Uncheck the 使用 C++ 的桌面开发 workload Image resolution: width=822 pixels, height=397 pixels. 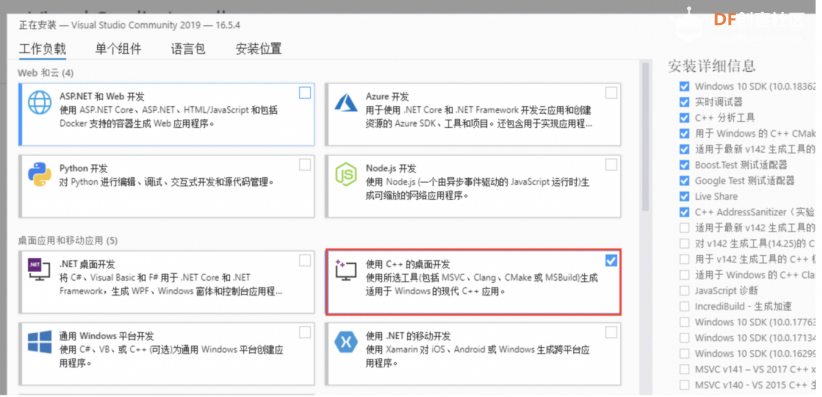coord(611,260)
